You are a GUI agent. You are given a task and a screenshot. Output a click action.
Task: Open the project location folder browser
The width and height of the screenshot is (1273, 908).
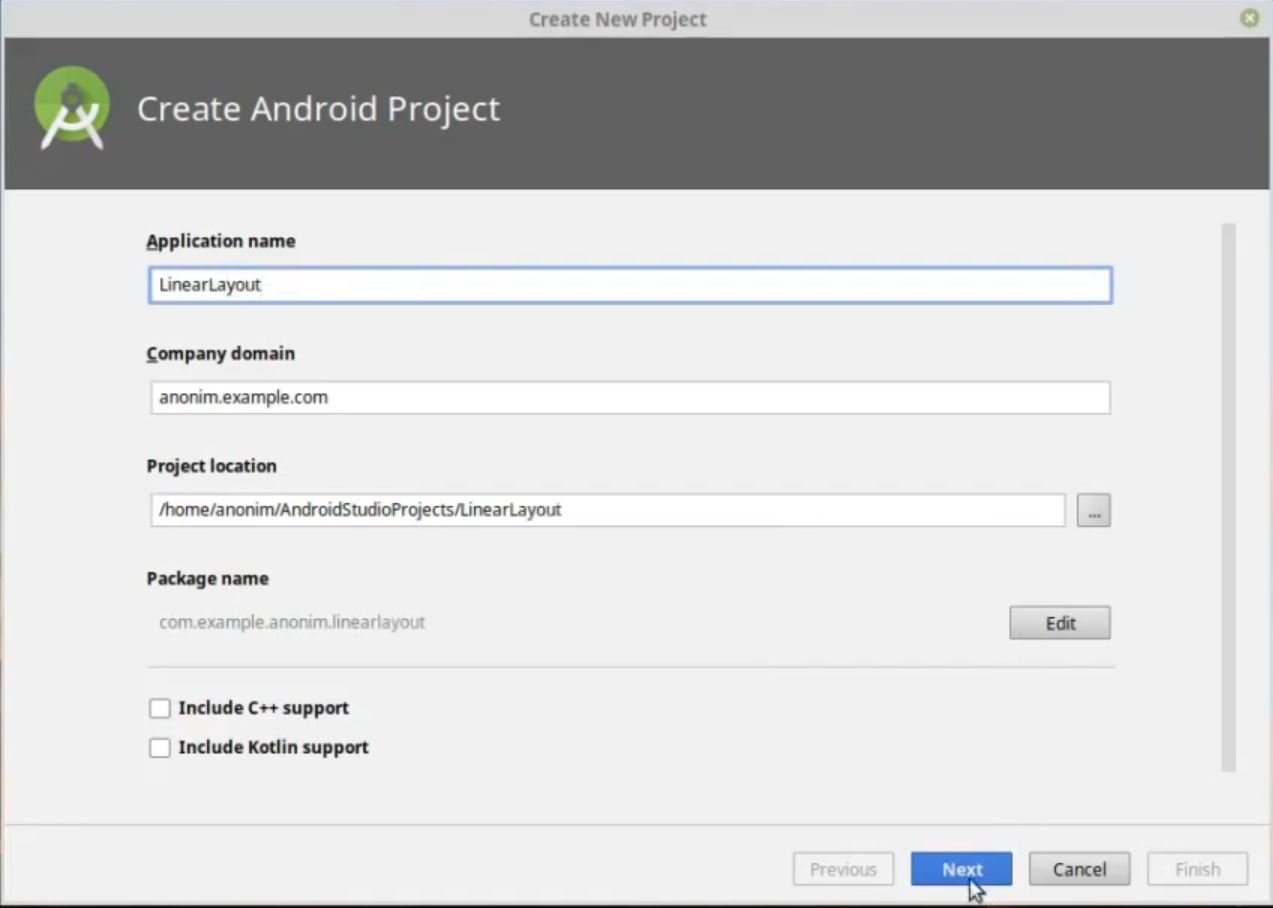[x=1093, y=510]
